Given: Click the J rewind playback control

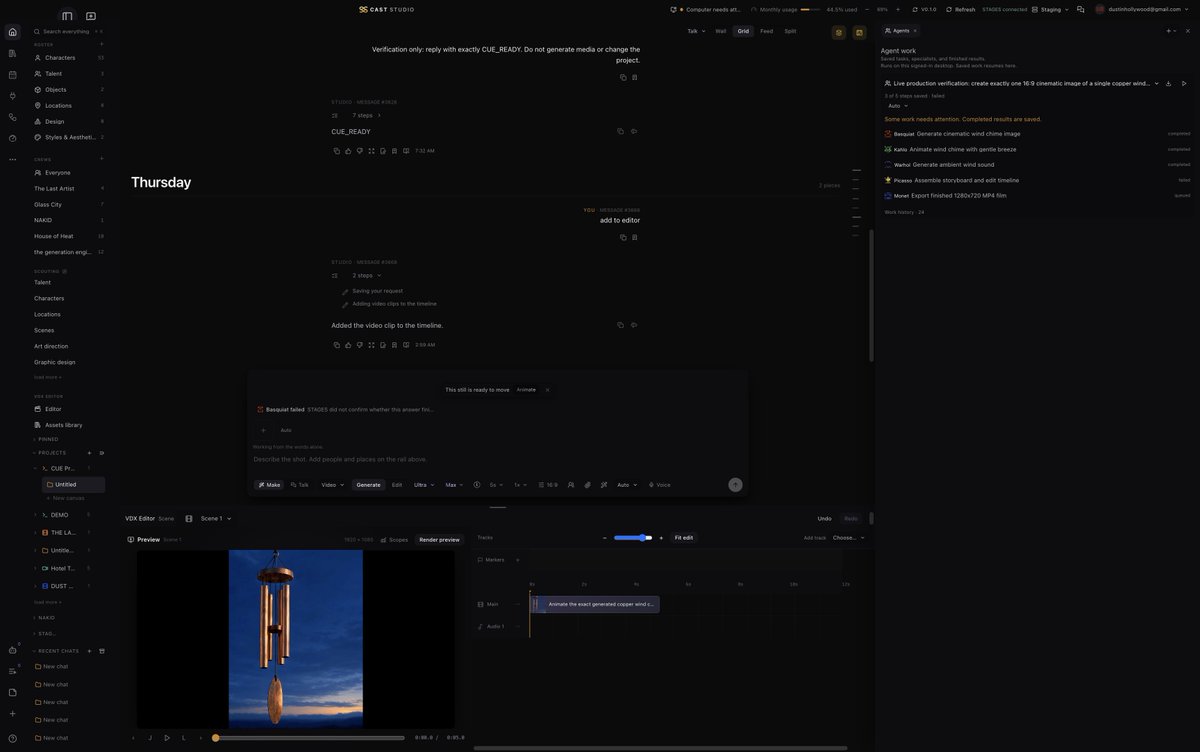Looking at the screenshot, I should tap(150, 738).
